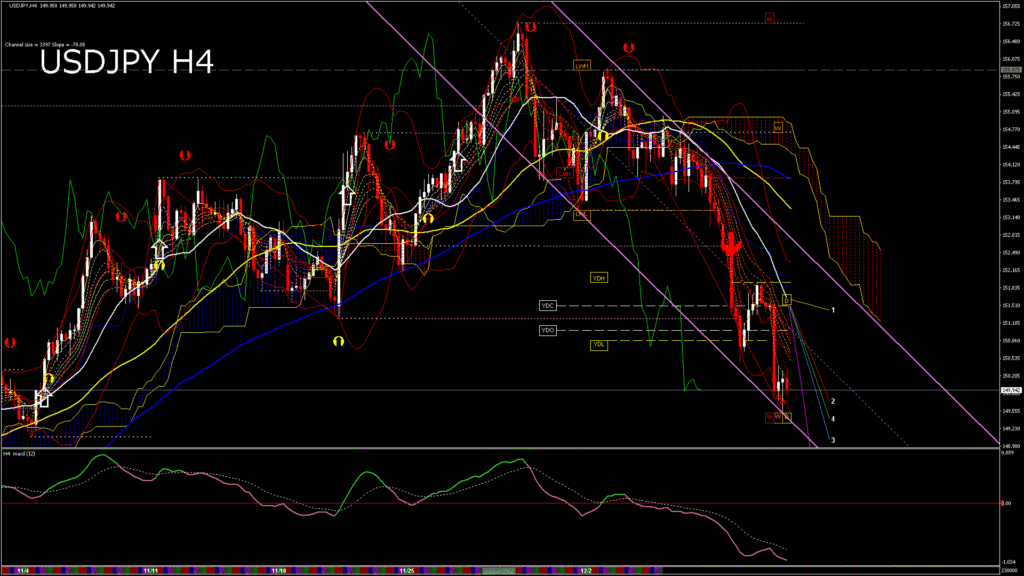Click the YDL level label

coord(599,345)
